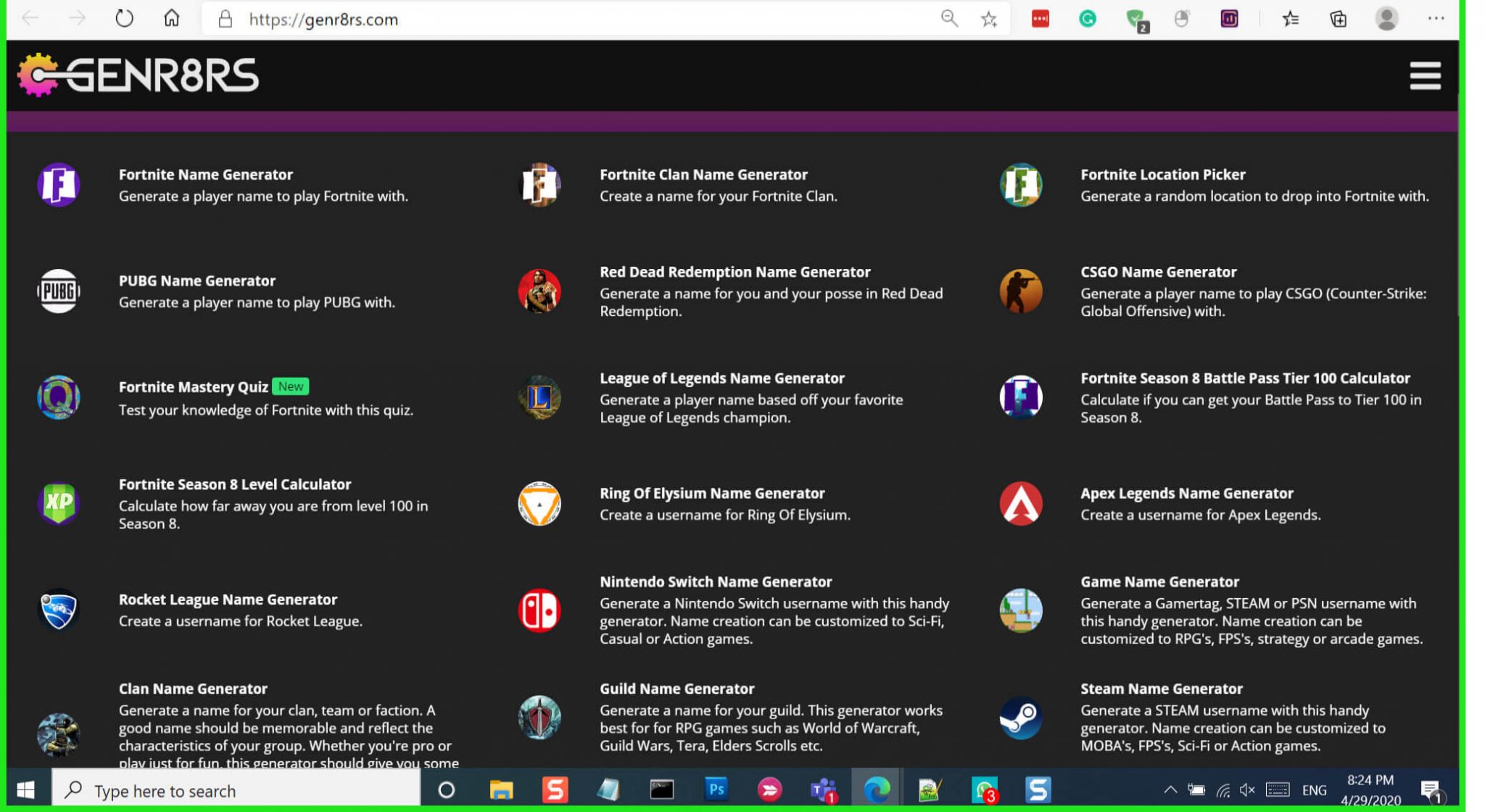Click the Battle Pass Tier 100 Calculator icon
This screenshot has width=1485, height=812.
1021,397
